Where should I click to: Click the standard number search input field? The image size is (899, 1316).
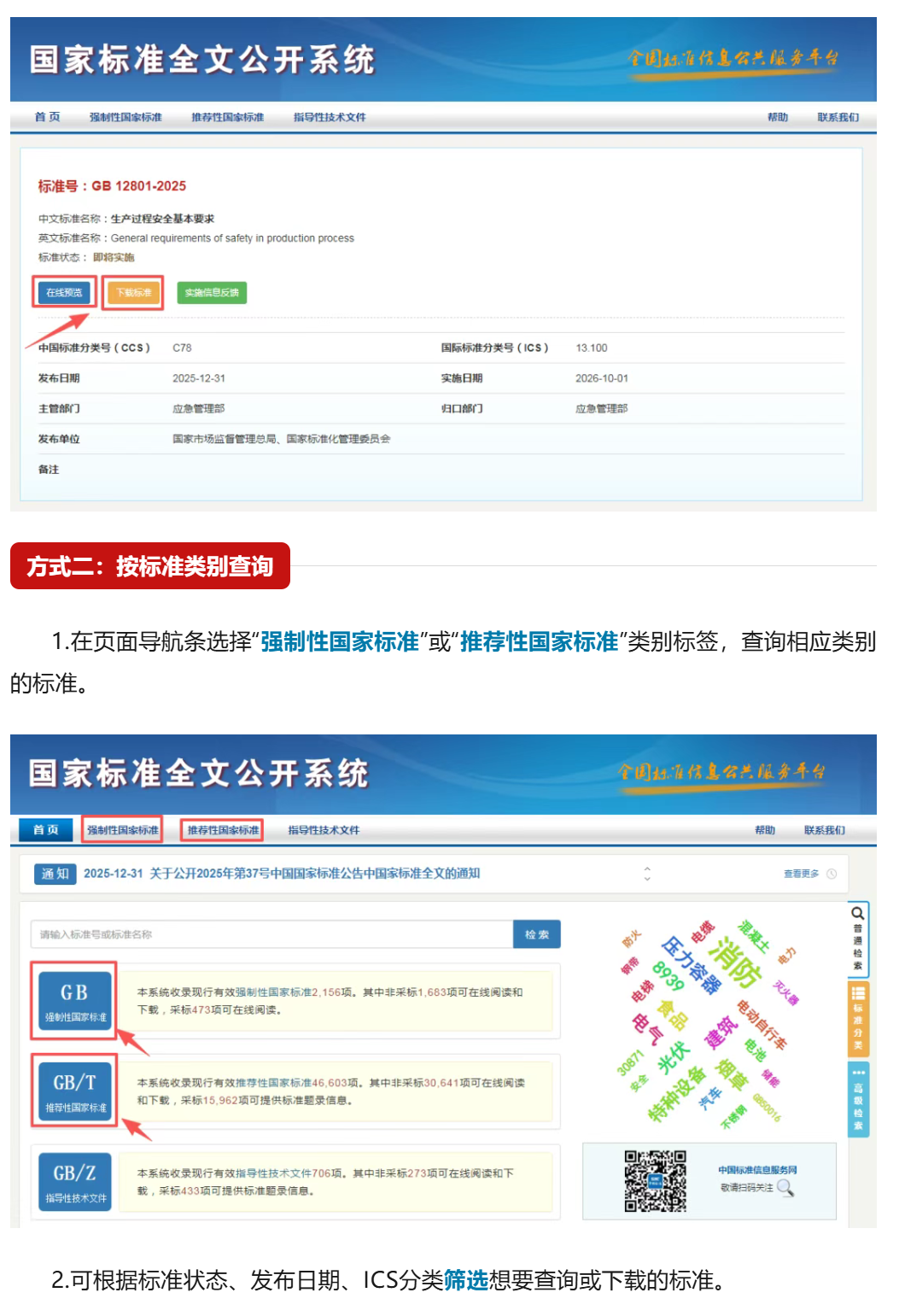click(x=271, y=934)
